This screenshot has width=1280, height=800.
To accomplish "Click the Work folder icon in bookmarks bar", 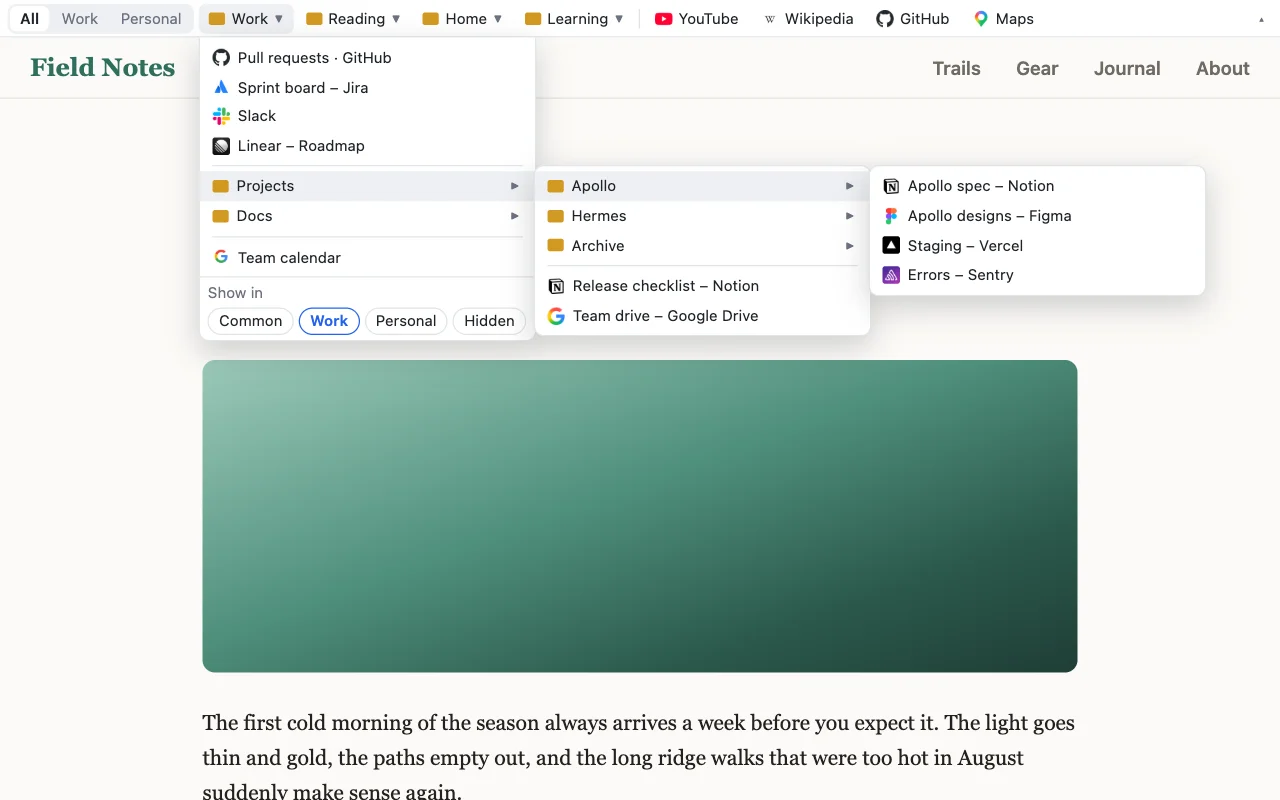I will [216, 19].
